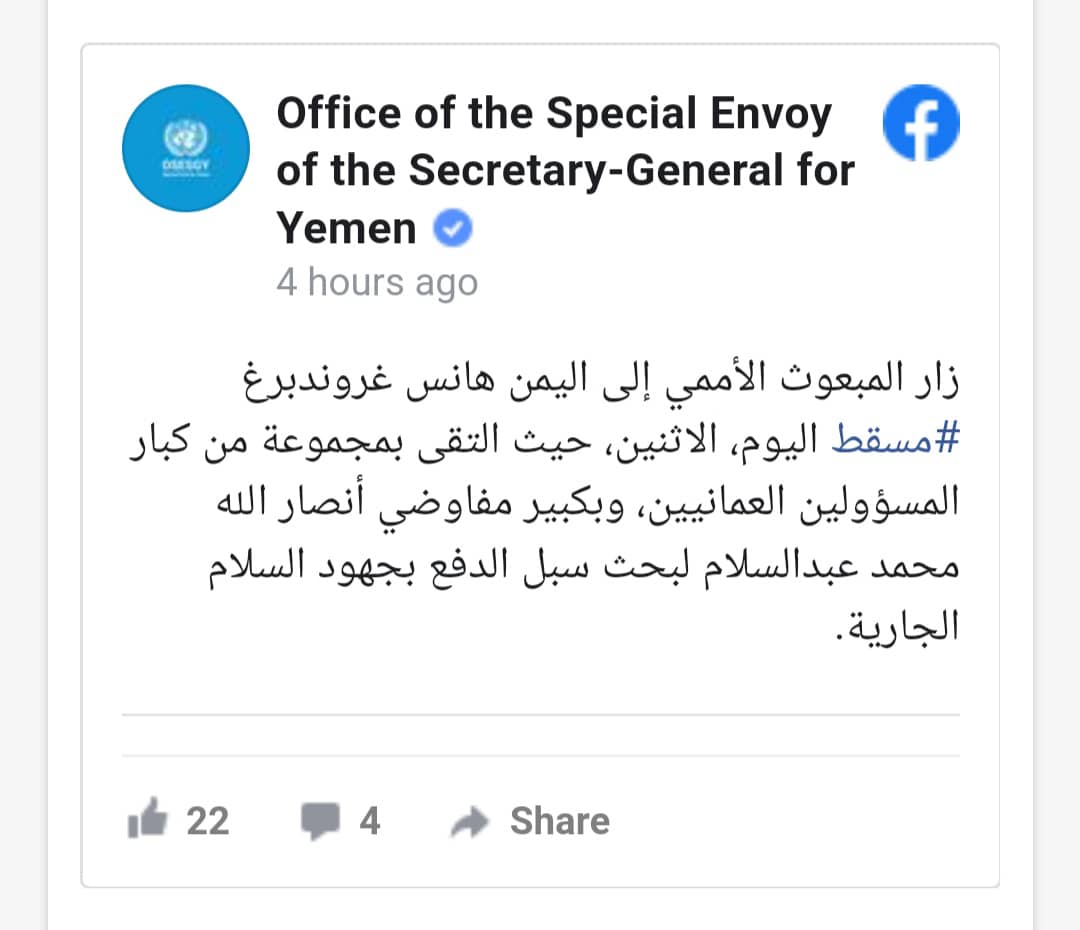This screenshot has width=1080, height=930.
Task: Click the blue verified badge checkmark
Action: click(x=453, y=228)
